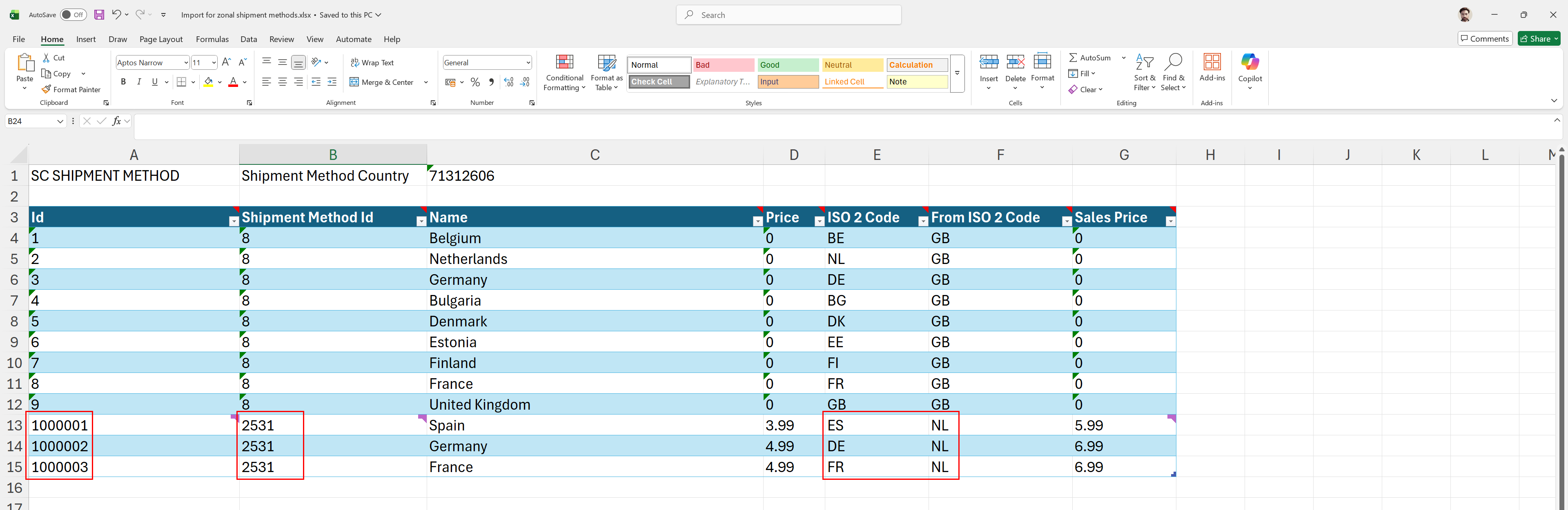Toggle Wrap Text for selected cells
Image resolution: width=1568 pixels, height=510 pixels.
coord(372,62)
